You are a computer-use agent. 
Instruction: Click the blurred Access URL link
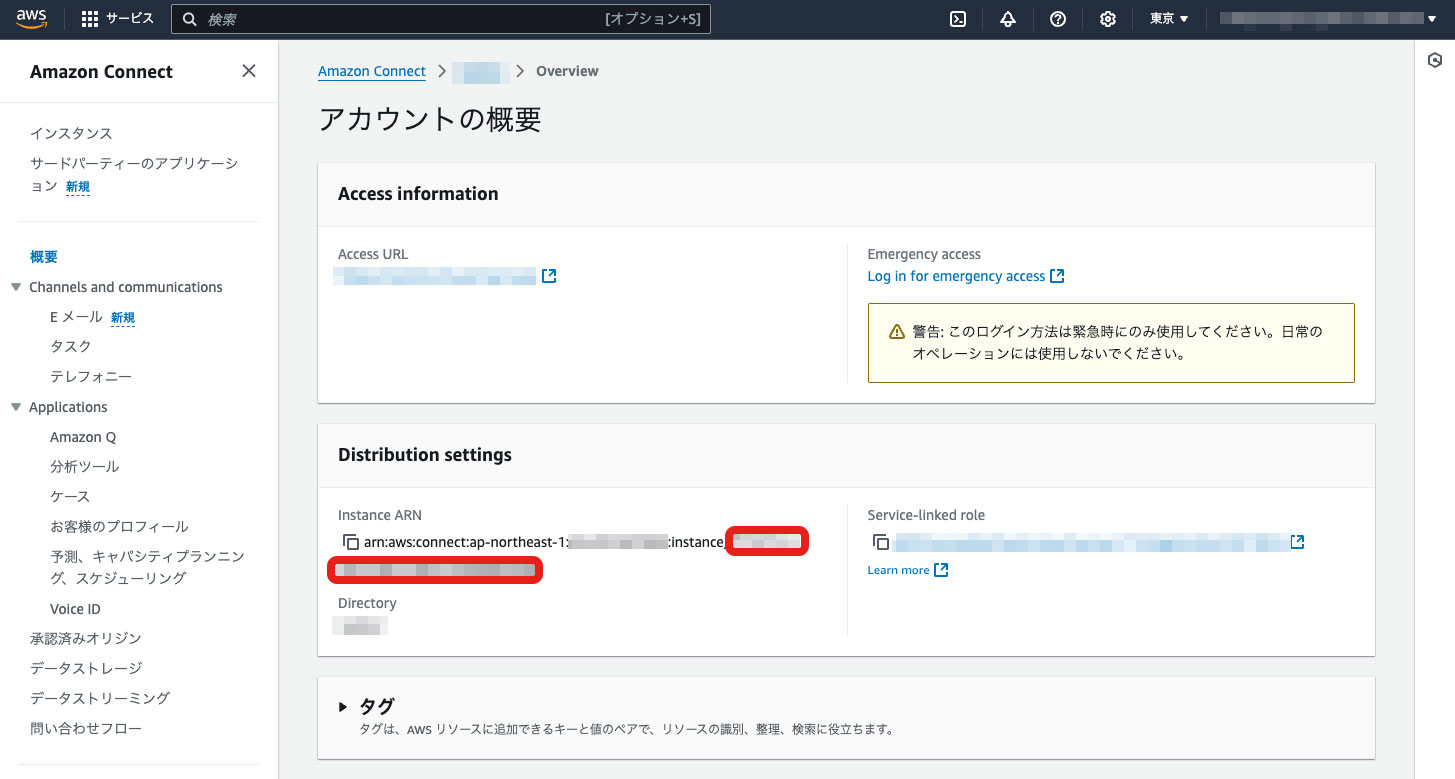click(436, 277)
